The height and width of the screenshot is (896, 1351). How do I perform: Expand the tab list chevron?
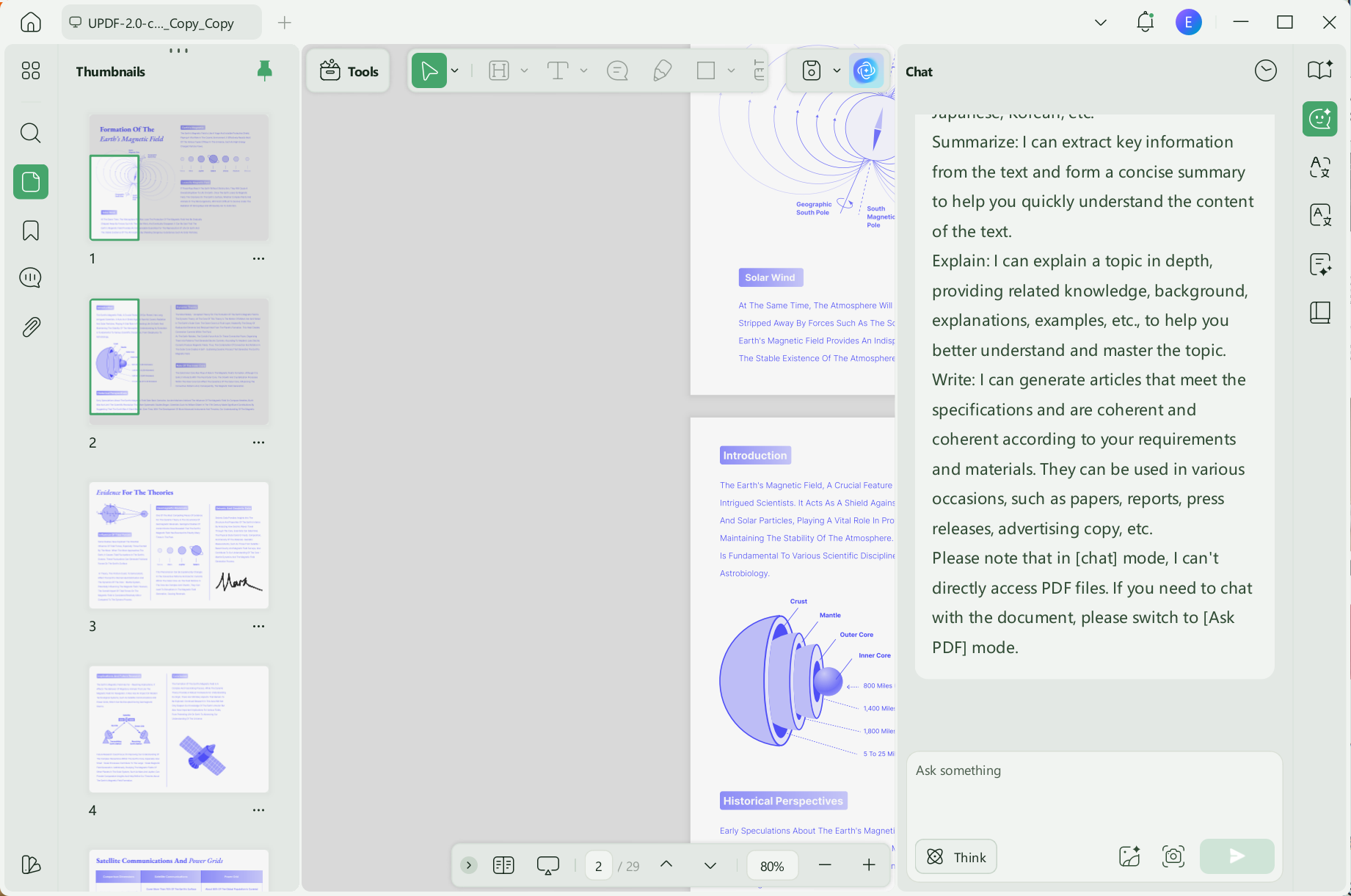pyautogui.click(x=1101, y=23)
